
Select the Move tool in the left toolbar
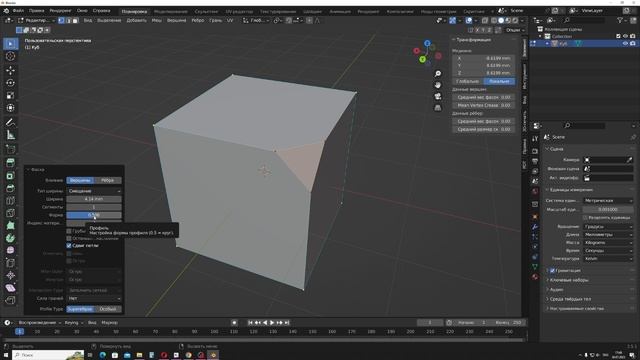(x=11, y=70)
